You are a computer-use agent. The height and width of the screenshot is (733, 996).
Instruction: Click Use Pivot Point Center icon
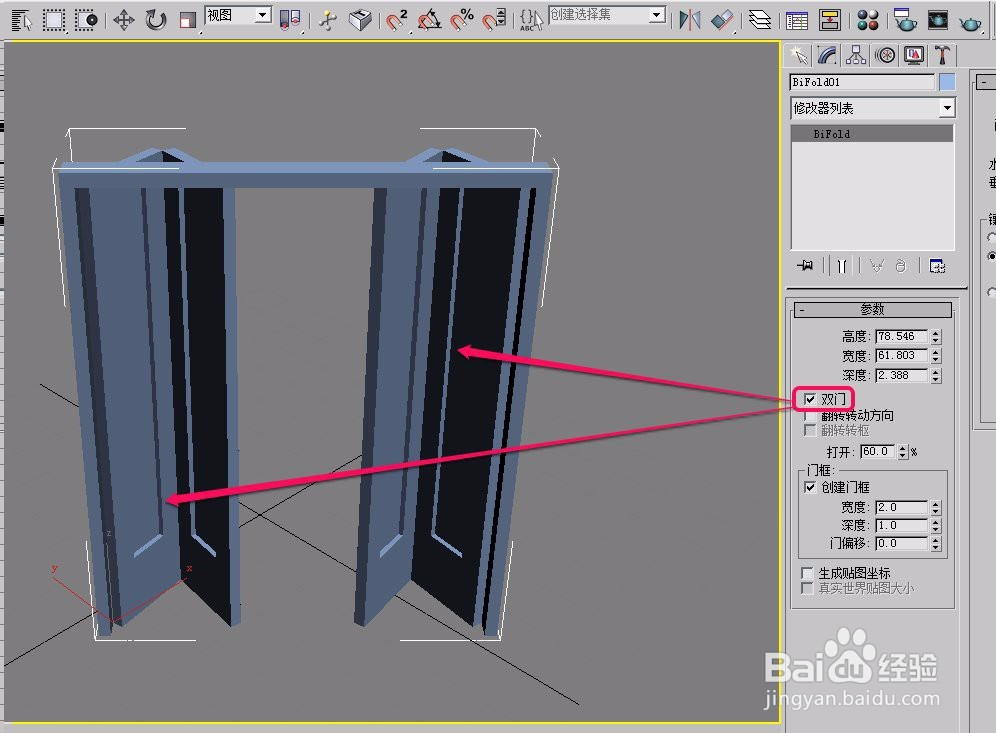point(290,20)
